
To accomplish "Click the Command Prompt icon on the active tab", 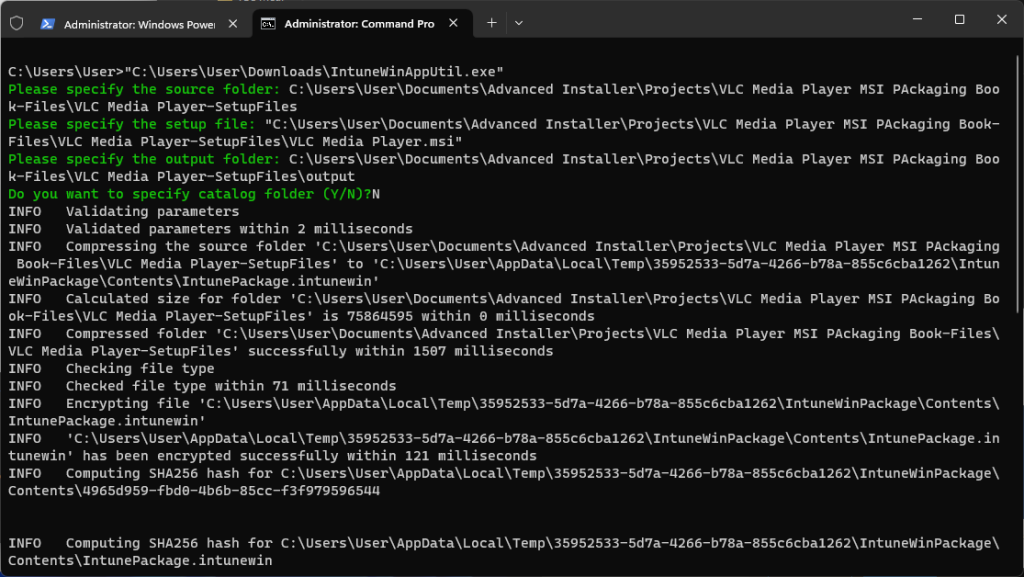I will (268, 24).
